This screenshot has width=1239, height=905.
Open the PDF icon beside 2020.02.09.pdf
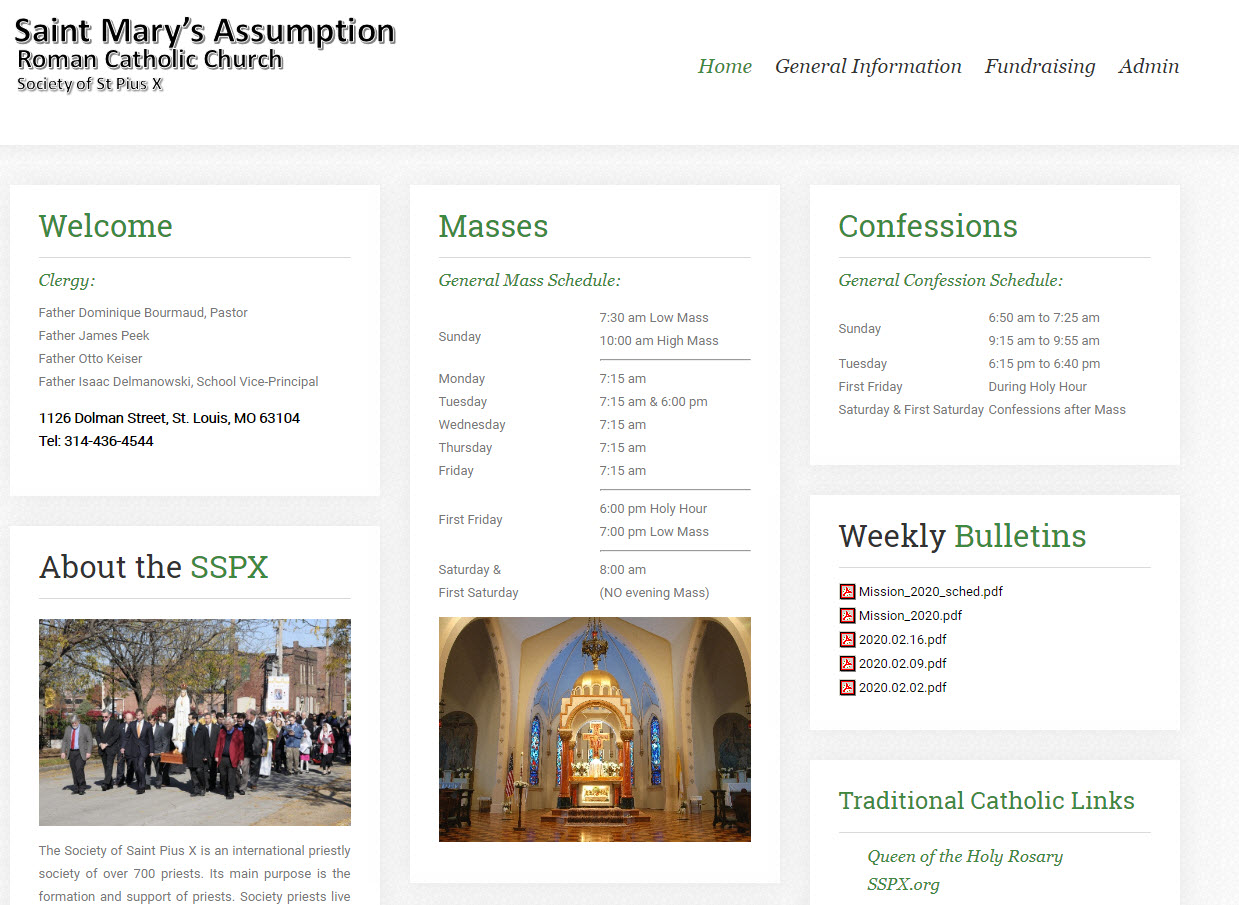(847, 663)
